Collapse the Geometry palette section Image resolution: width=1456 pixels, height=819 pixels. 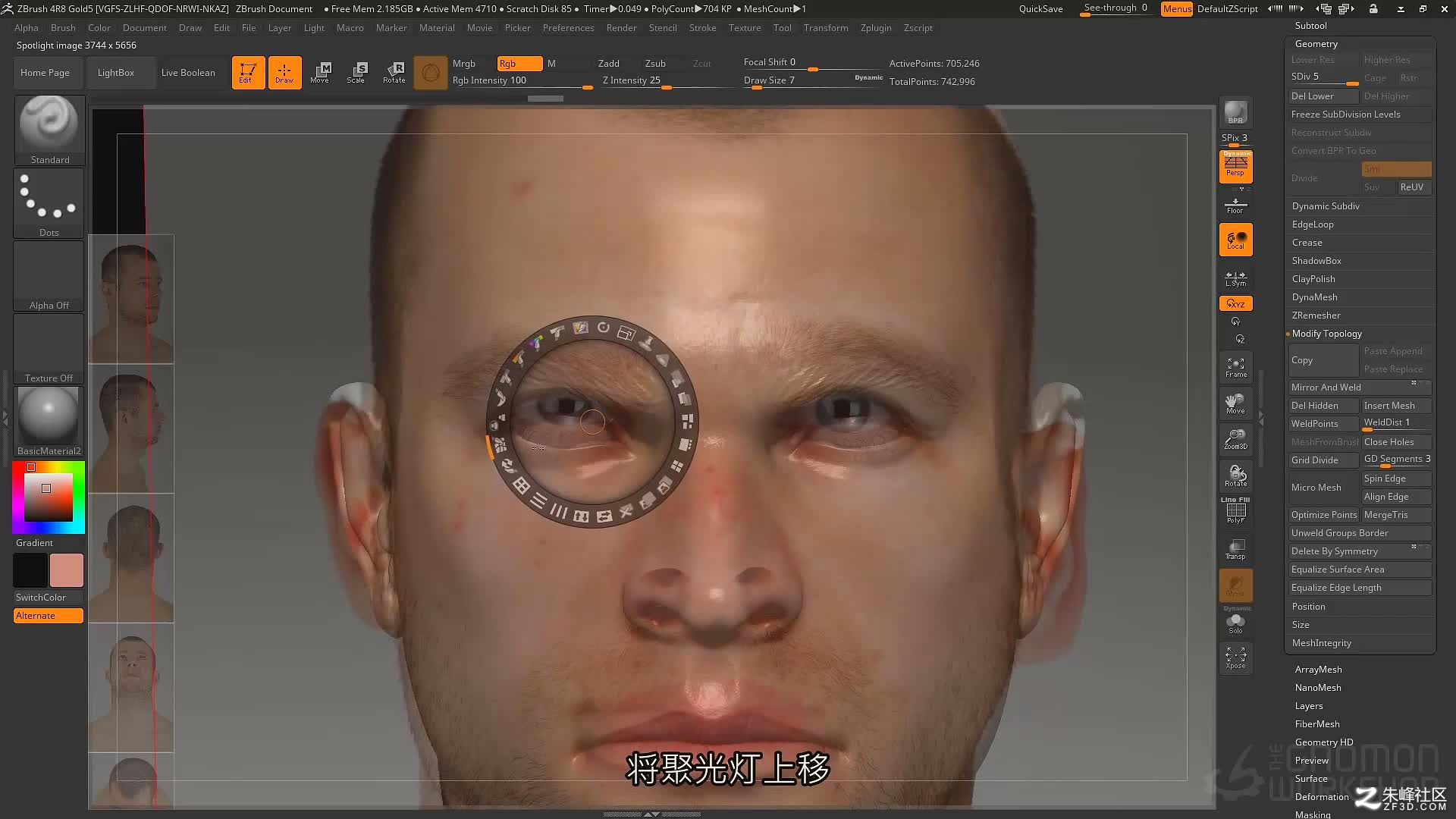(x=1316, y=44)
